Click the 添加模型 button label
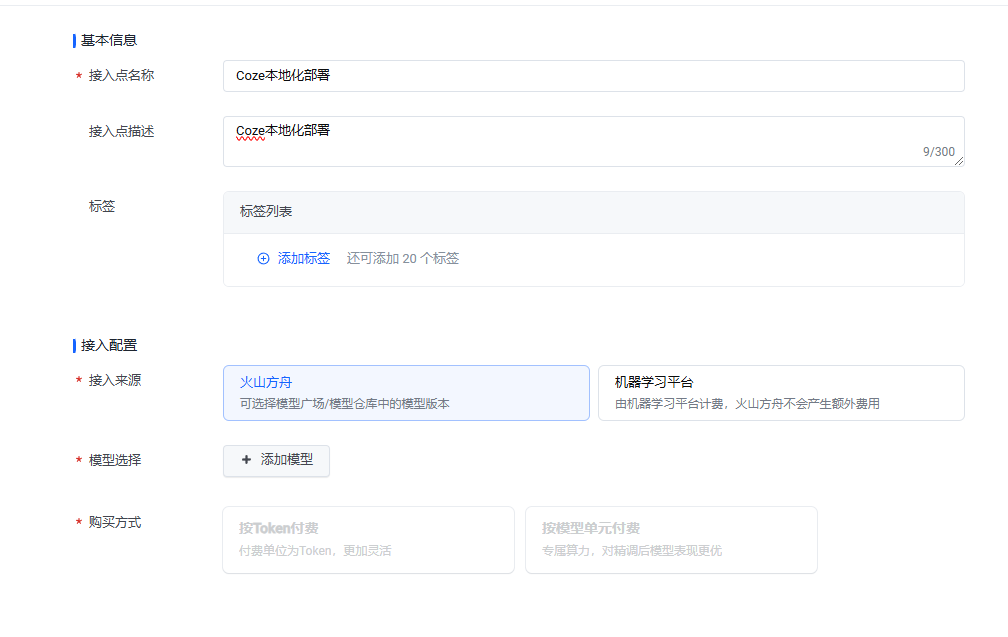Viewport: 1008px width, 637px height. pos(287,460)
